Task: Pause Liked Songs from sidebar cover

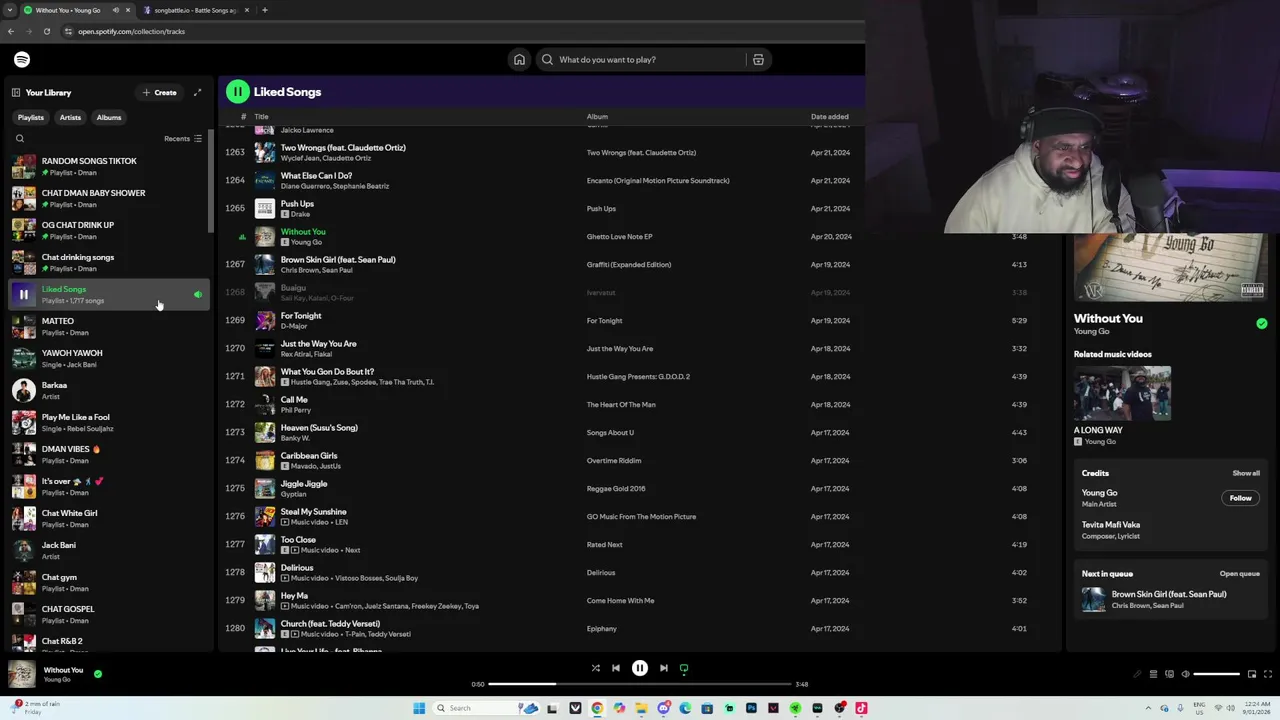Action: tap(24, 295)
